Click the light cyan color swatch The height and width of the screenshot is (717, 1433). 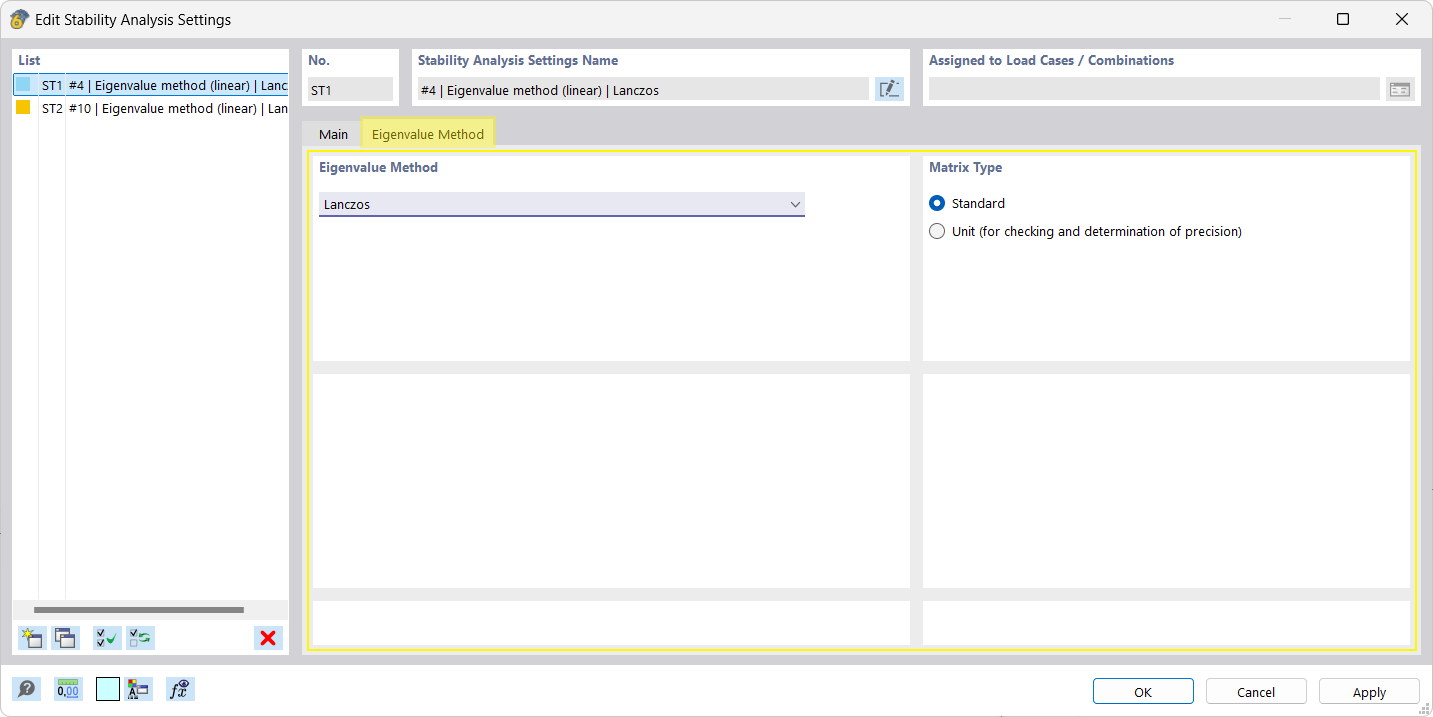[x=108, y=689]
